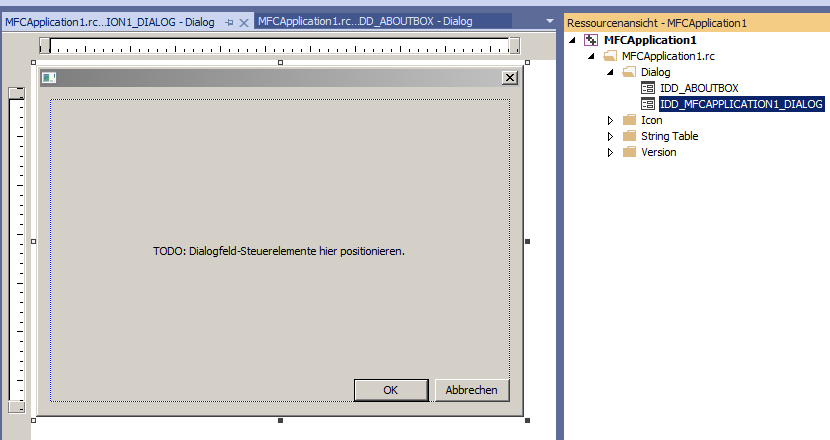Screen dimensions: 830x440
Task: Select the String Table folder label
Action: [670, 136]
